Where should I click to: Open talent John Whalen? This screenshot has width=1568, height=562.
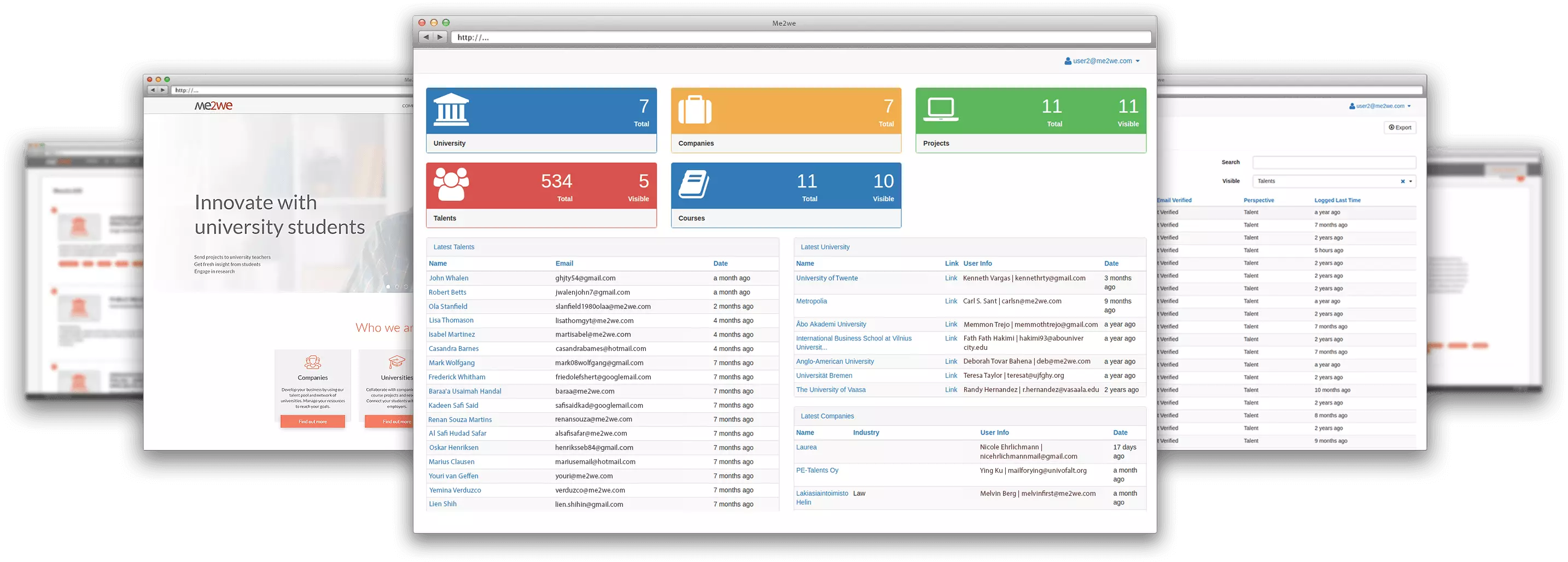448,278
